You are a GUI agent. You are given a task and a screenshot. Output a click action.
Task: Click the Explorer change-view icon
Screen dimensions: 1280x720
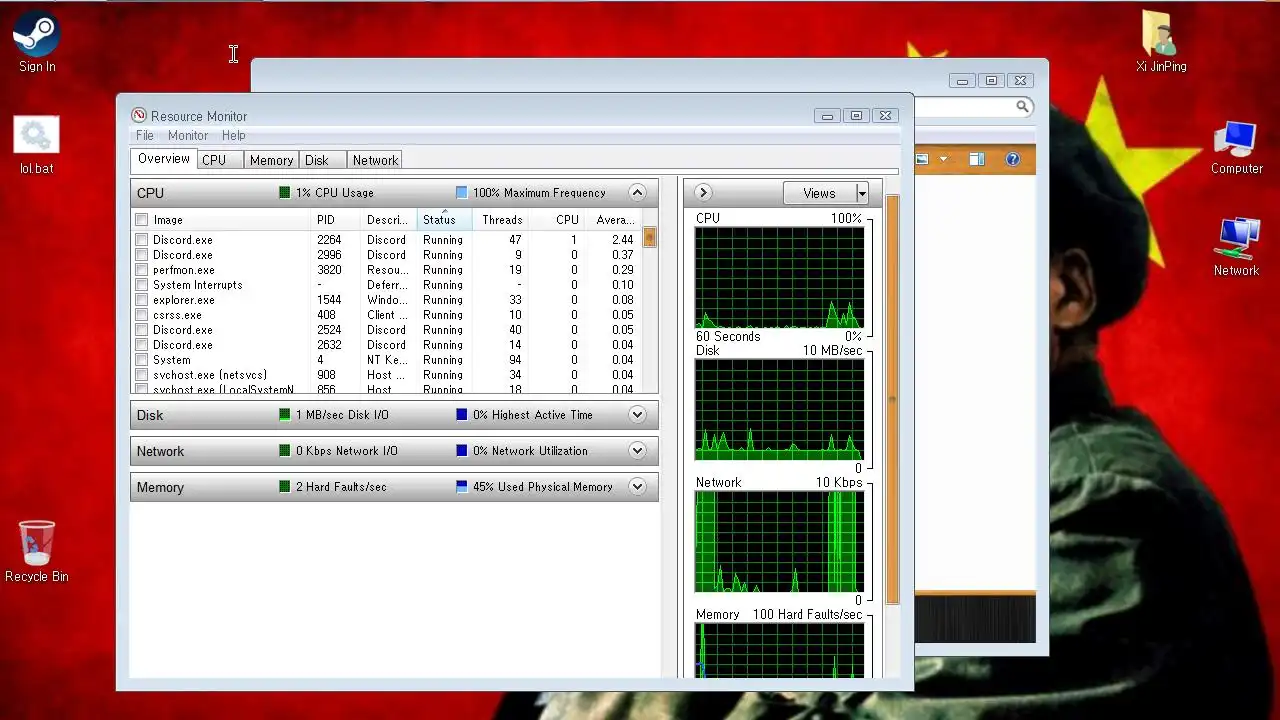coord(922,159)
